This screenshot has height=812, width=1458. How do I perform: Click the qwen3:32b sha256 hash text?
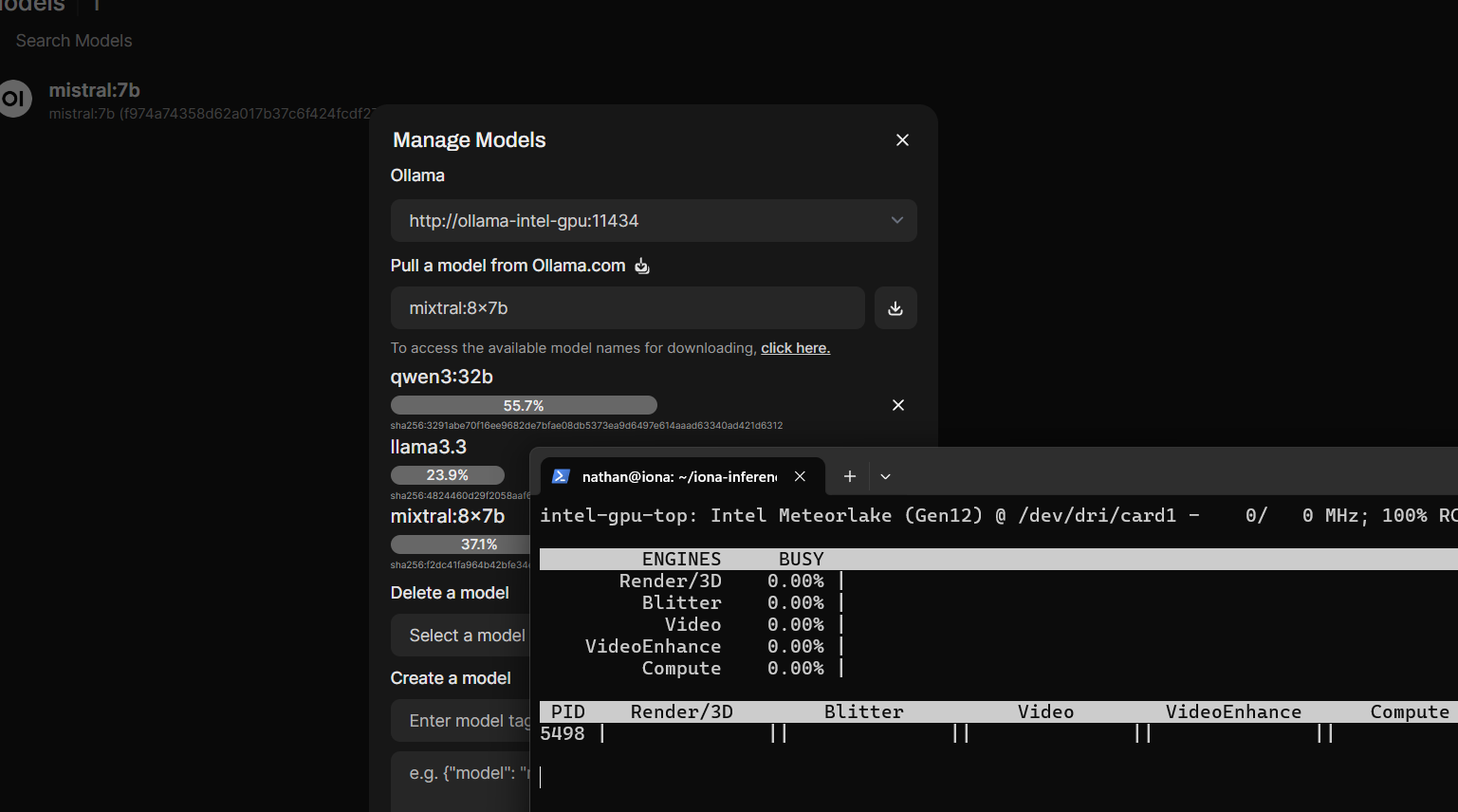(x=586, y=426)
